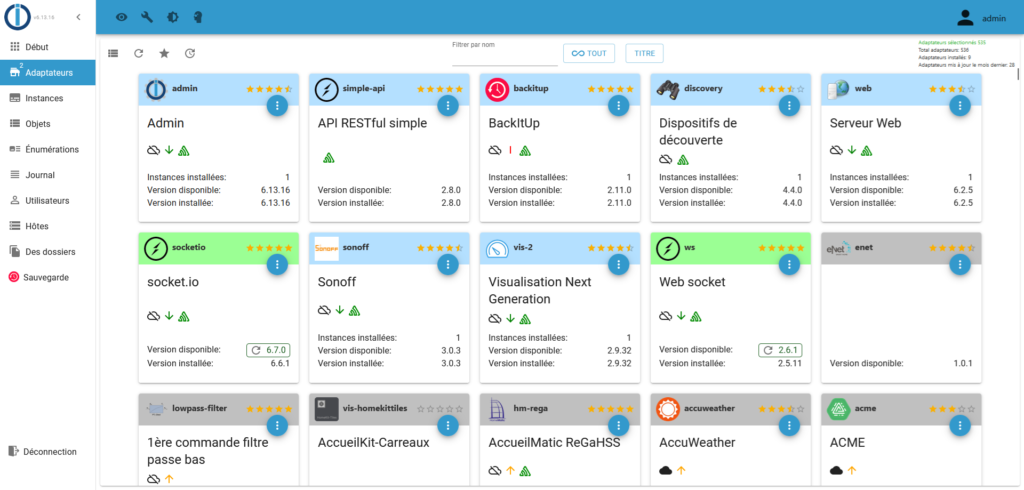Open Énumérations in the sidebar
Viewport: 1024px width, 490px height.
48,149
